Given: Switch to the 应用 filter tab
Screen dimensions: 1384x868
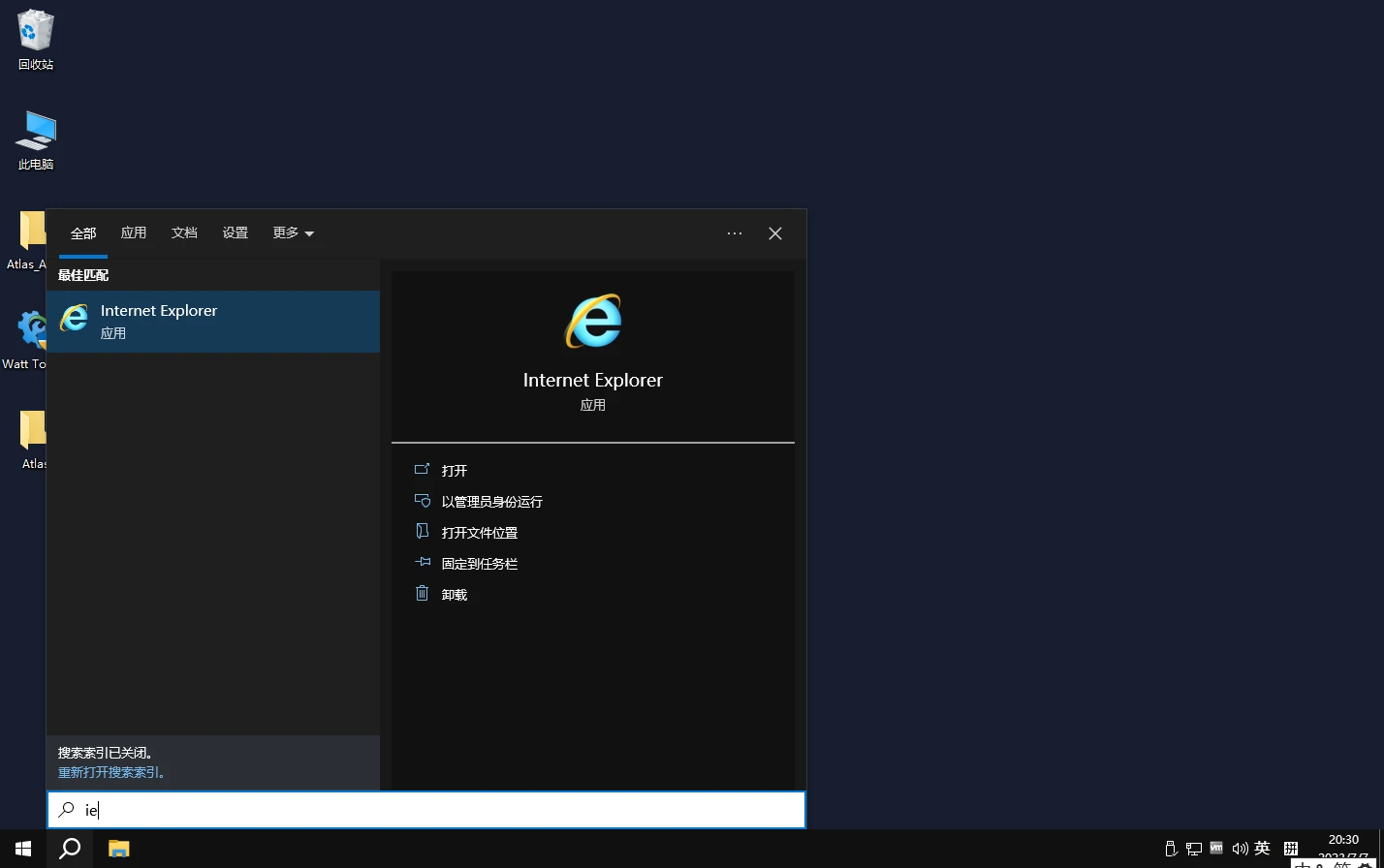Looking at the screenshot, I should pos(134,232).
